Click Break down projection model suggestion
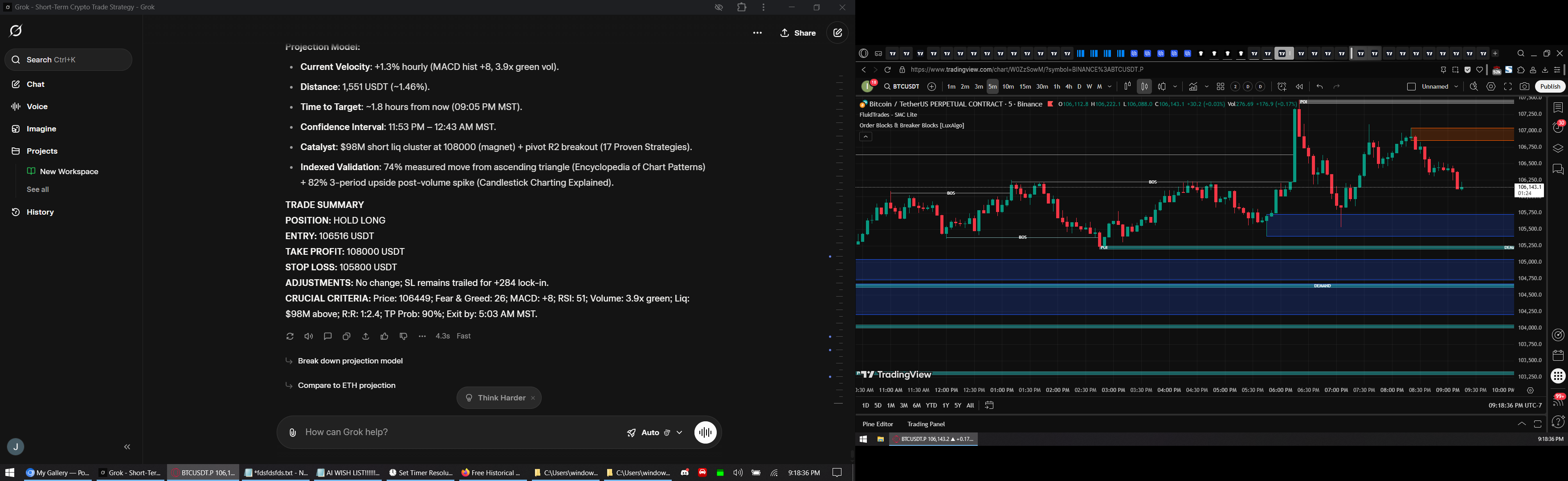 [350, 362]
